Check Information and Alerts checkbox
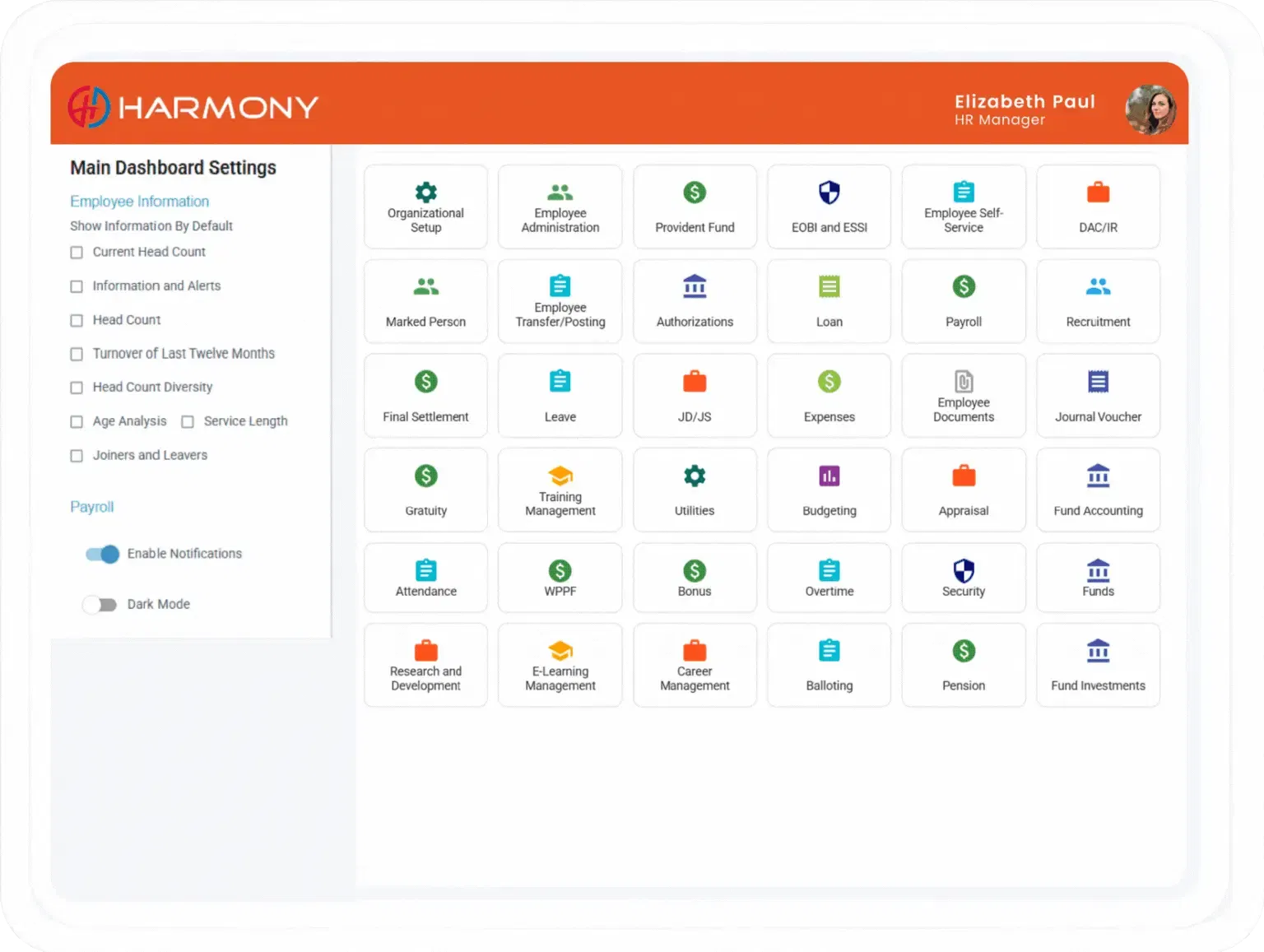This screenshot has width=1264, height=952. (x=77, y=286)
